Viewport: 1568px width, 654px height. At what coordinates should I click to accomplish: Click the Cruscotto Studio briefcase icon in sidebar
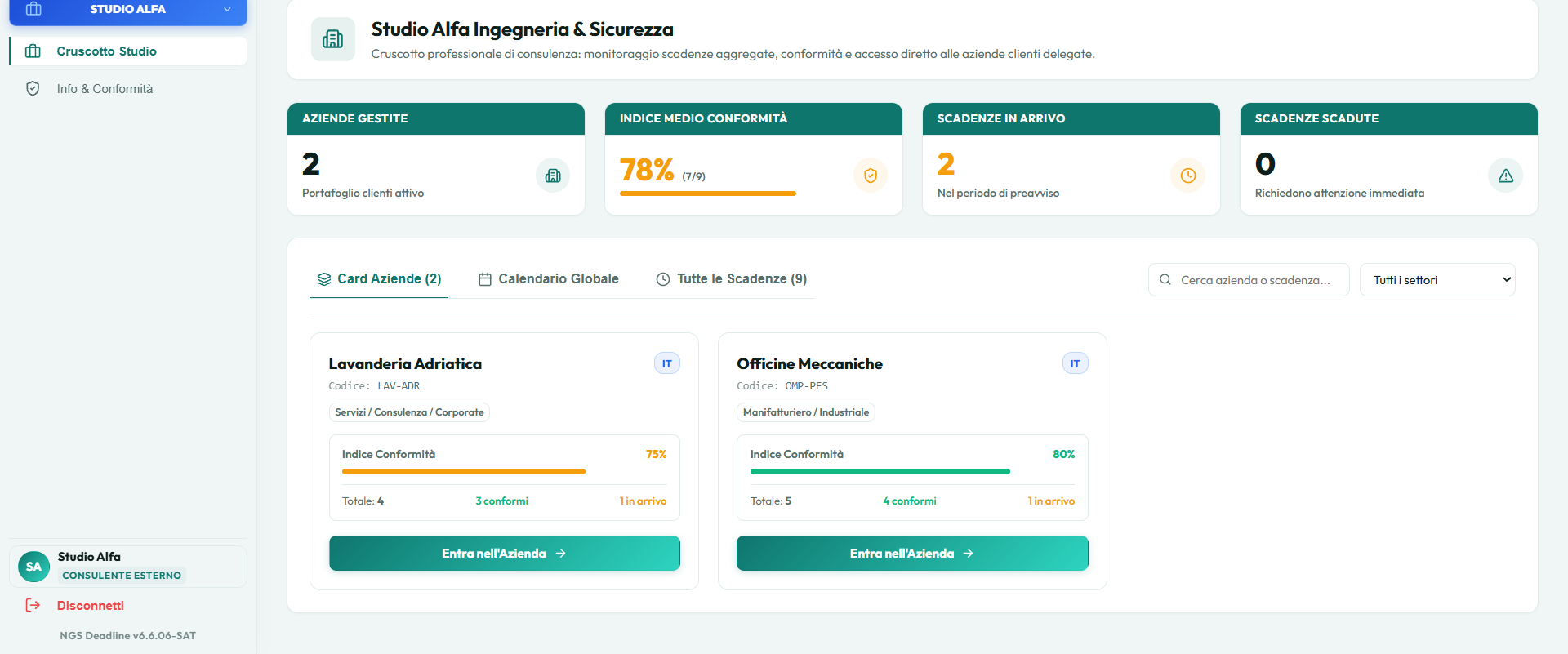(x=33, y=51)
